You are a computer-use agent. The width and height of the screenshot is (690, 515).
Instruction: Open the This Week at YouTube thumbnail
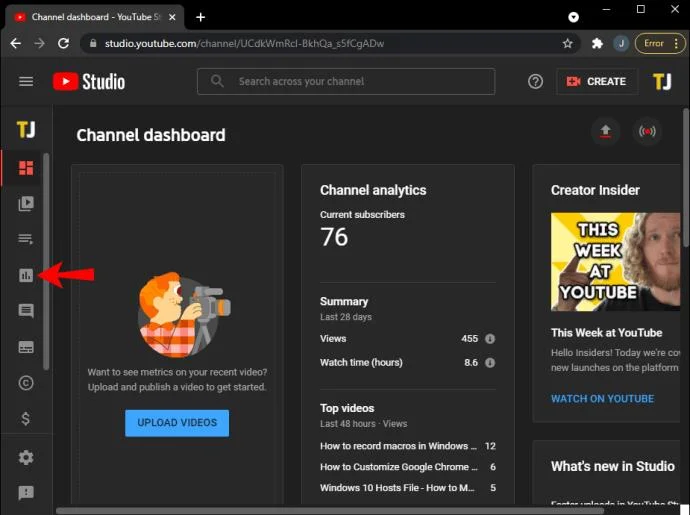tap(615, 262)
